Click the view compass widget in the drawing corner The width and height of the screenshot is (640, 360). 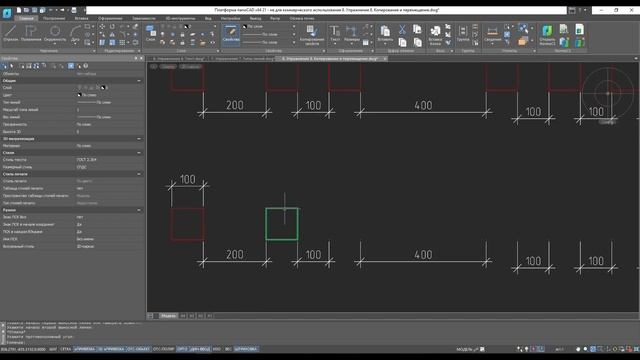coord(608,93)
